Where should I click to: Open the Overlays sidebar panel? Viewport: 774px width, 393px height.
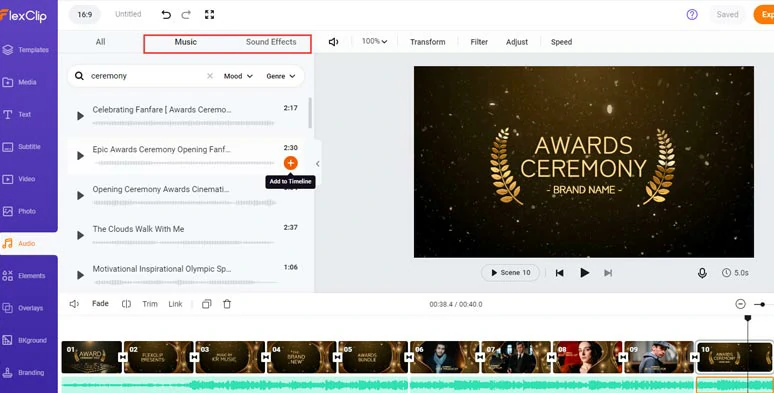pyautogui.click(x=23, y=308)
